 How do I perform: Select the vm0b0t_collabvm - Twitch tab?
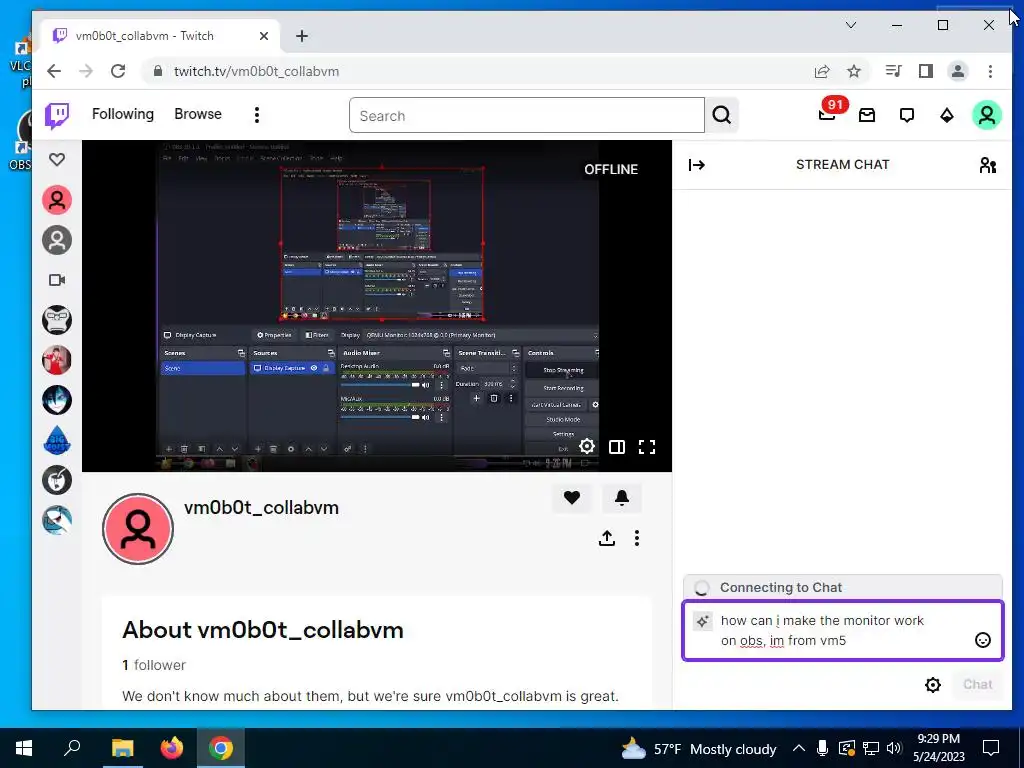pyautogui.click(x=160, y=36)
